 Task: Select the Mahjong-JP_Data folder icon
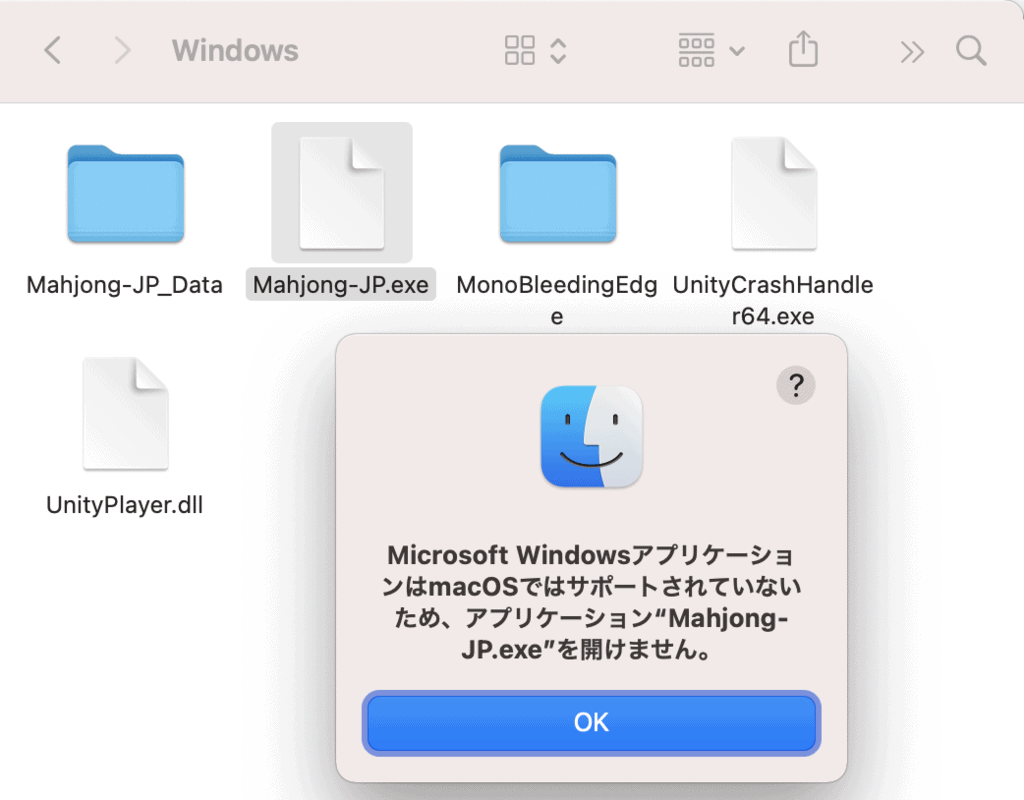tap(125, 194)
